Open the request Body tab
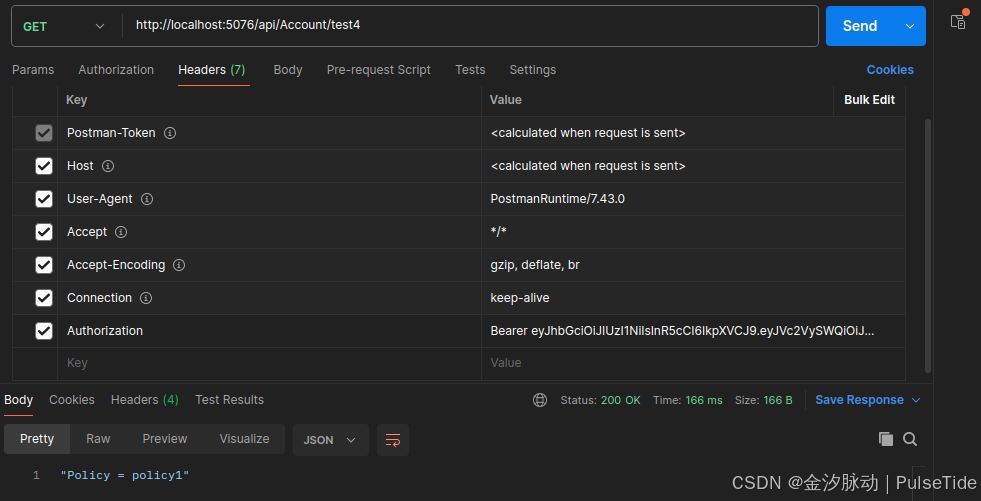 point(288,70)
